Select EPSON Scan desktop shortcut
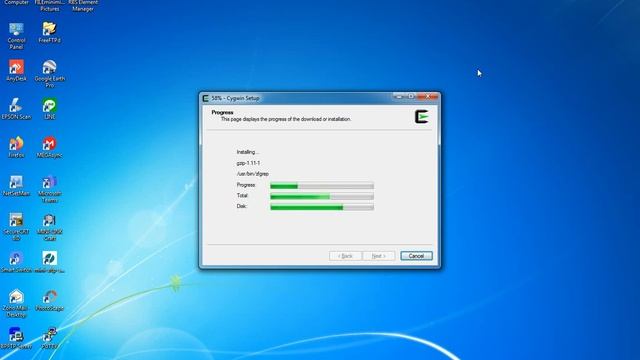Image resolution: width=640 pixels, height=360 pixels. click(16, 109)
